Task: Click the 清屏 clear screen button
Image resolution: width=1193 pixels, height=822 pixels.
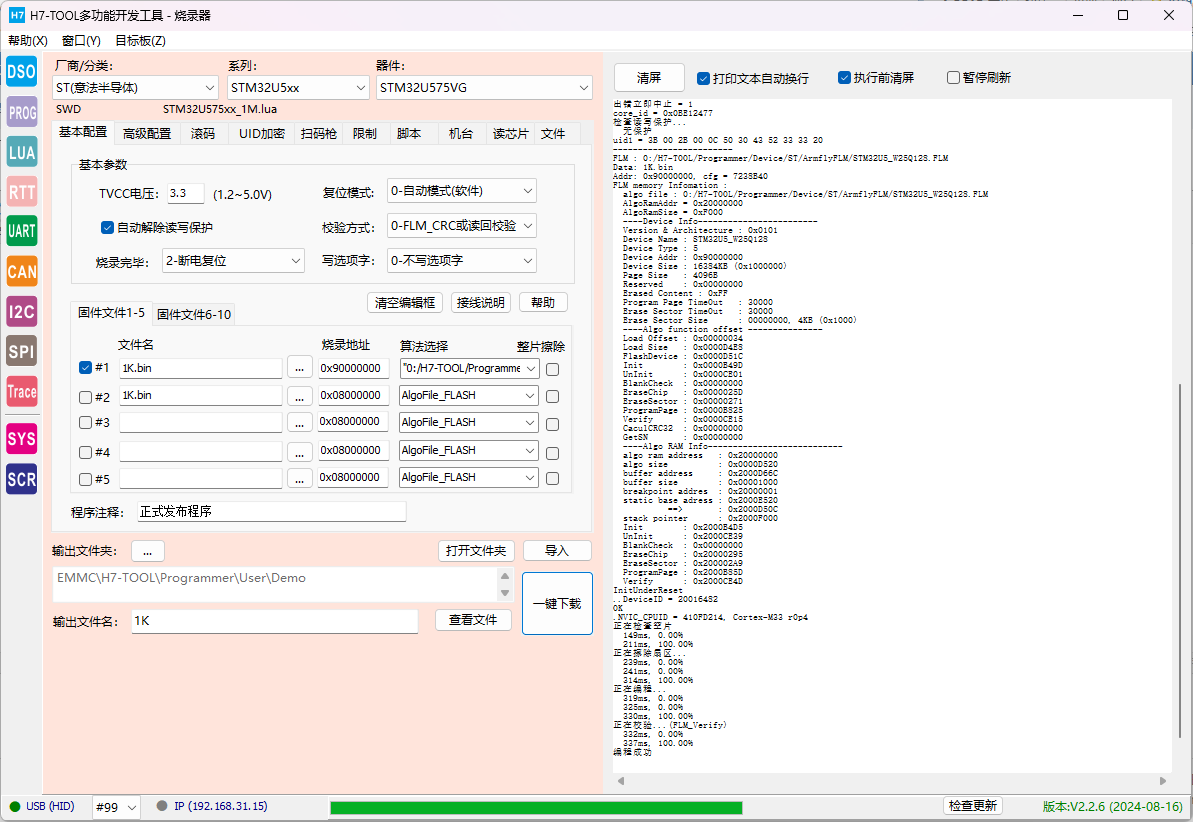Action: tap(649, 78)
